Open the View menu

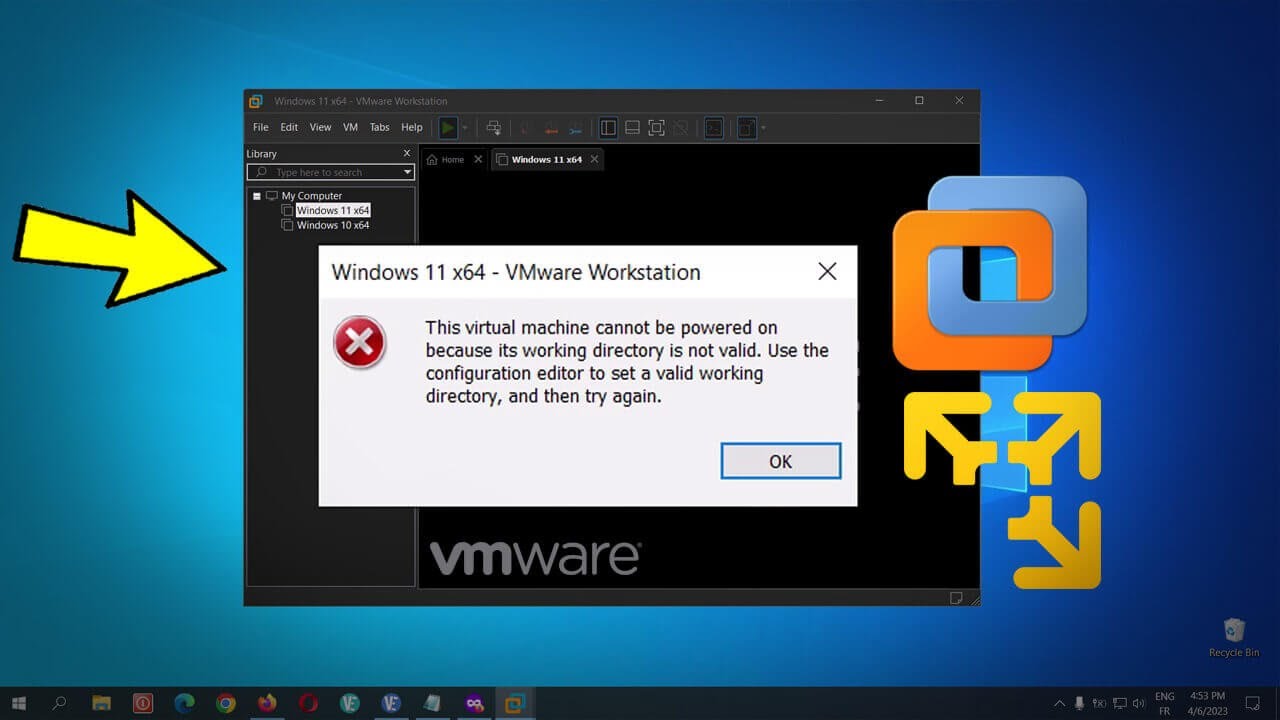[320, 128]
